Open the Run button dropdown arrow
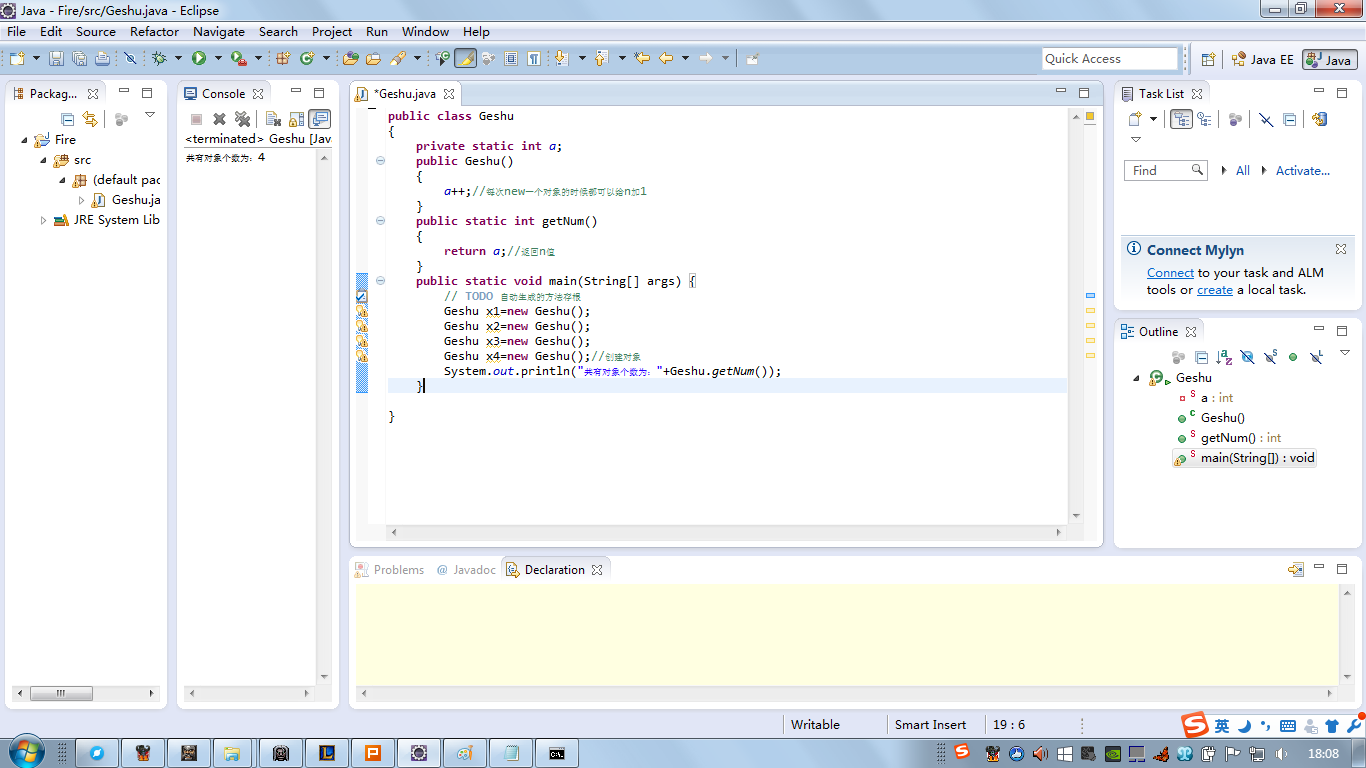 click(x=217, y=59)
